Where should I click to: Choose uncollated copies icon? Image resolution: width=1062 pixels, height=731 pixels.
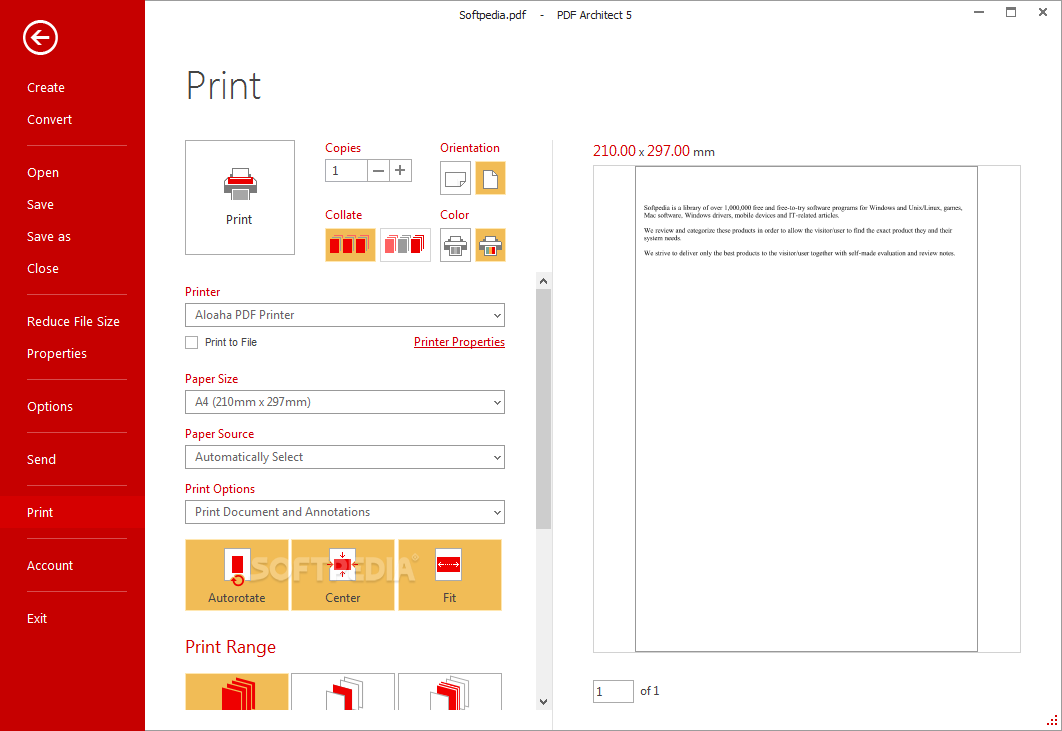coord(405,245)
